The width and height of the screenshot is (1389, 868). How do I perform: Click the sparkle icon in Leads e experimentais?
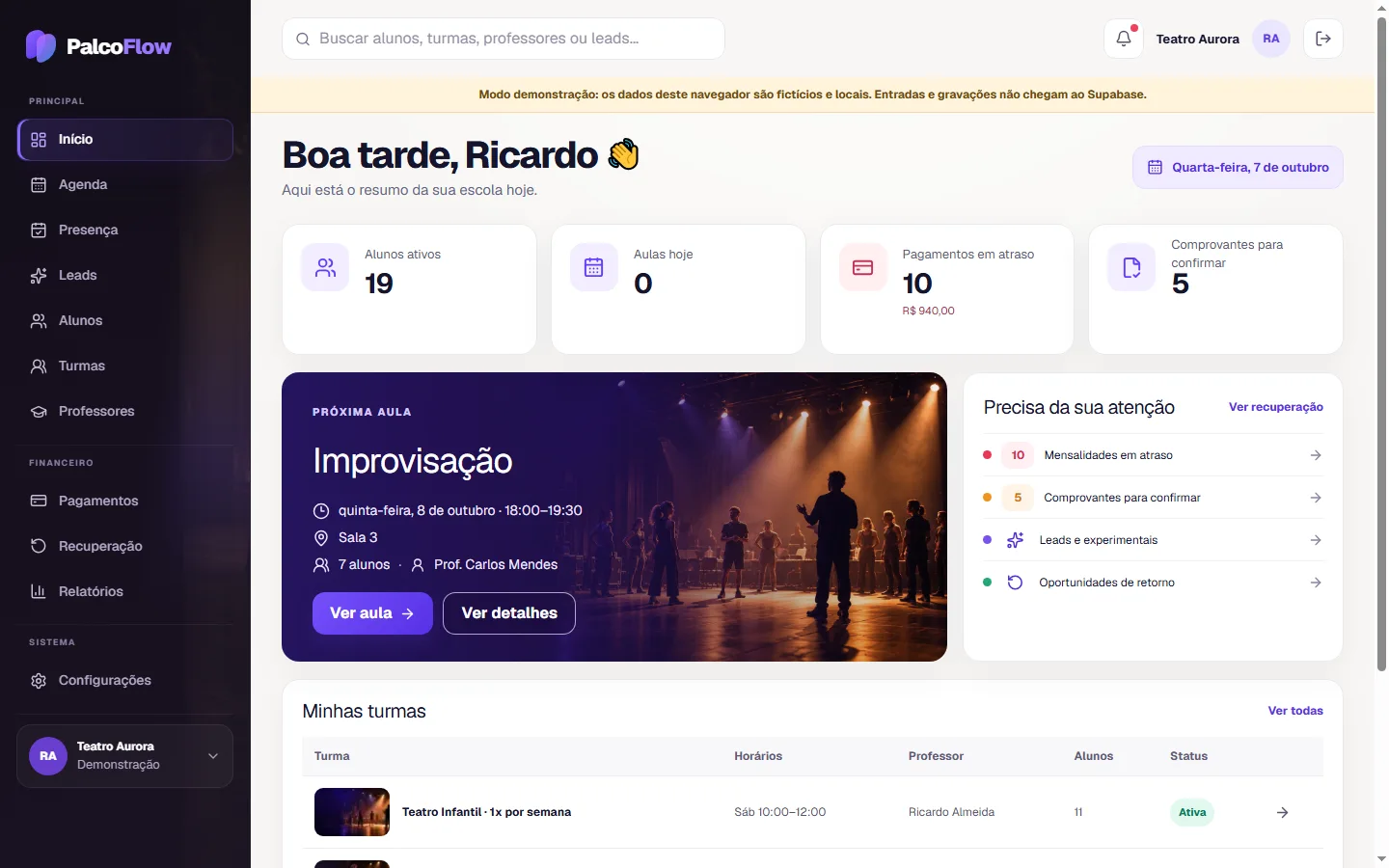pyautogui.click(x=1015, y=540)
